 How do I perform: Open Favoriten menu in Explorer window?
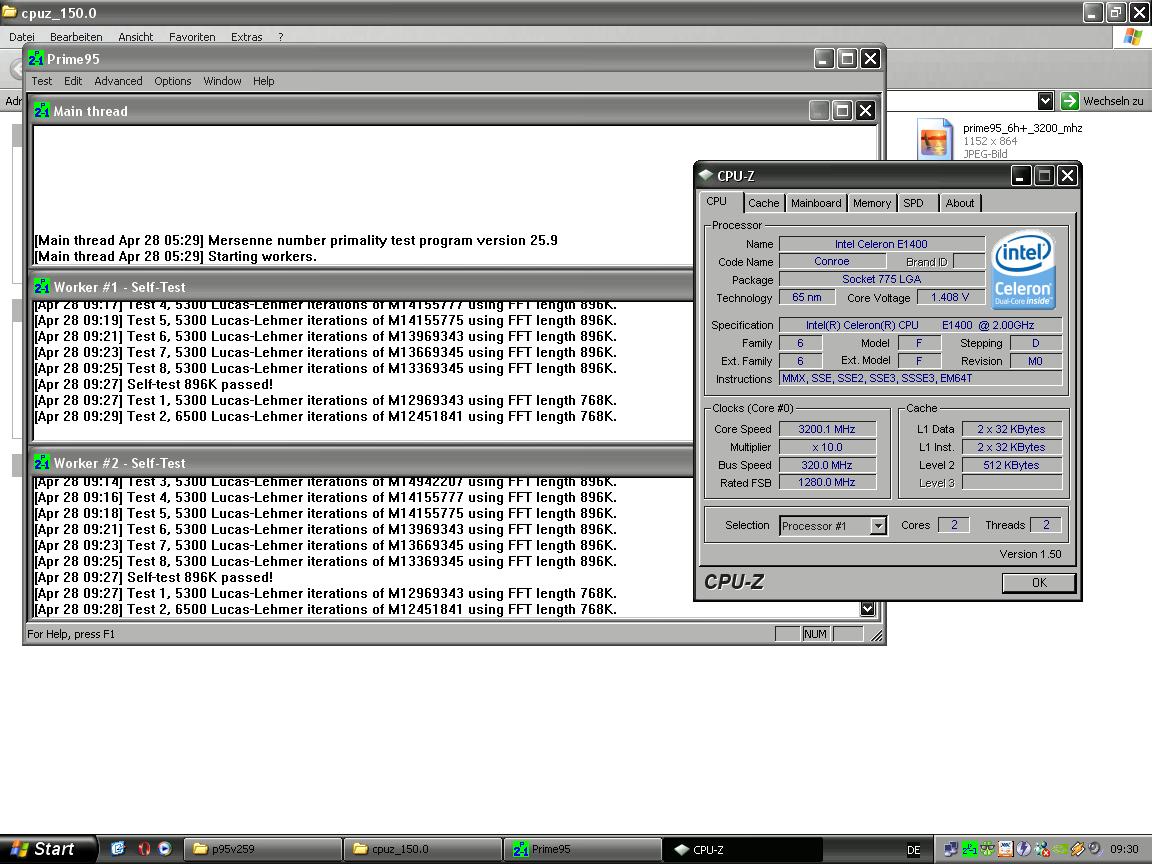192,37
